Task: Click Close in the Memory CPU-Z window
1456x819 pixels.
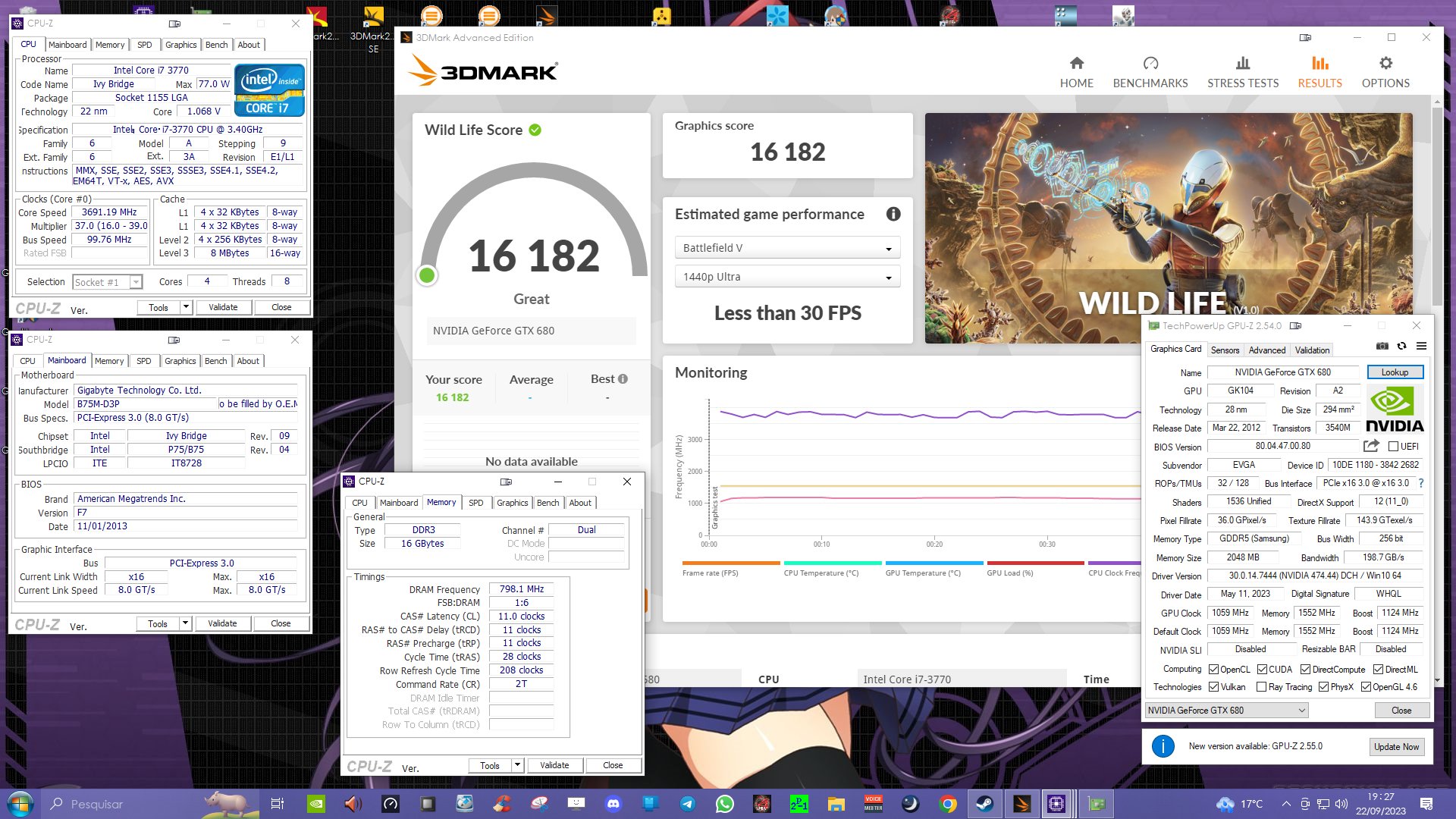Action: [613, 765]
